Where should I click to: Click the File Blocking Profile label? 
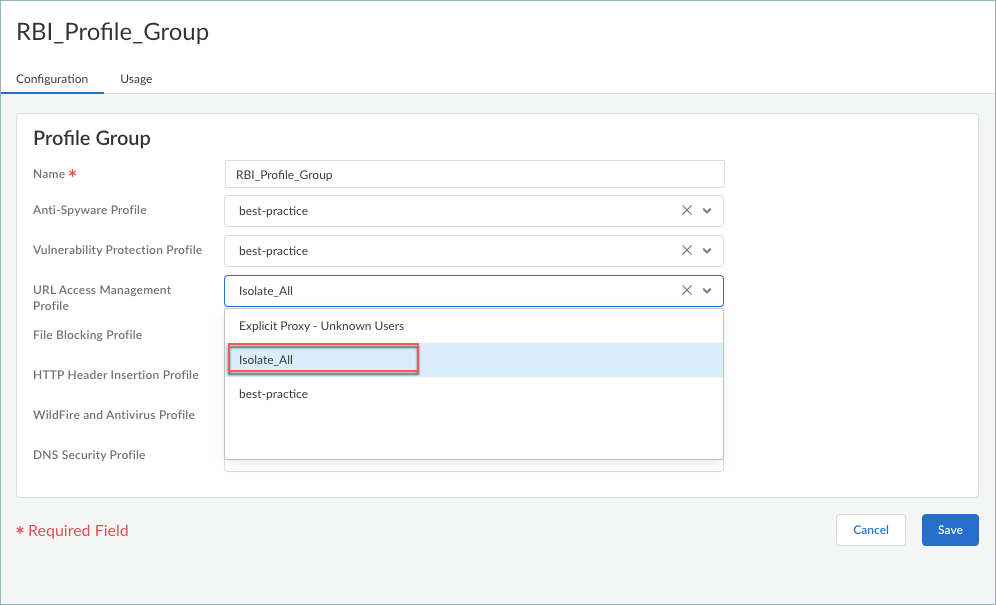[87, 335]
